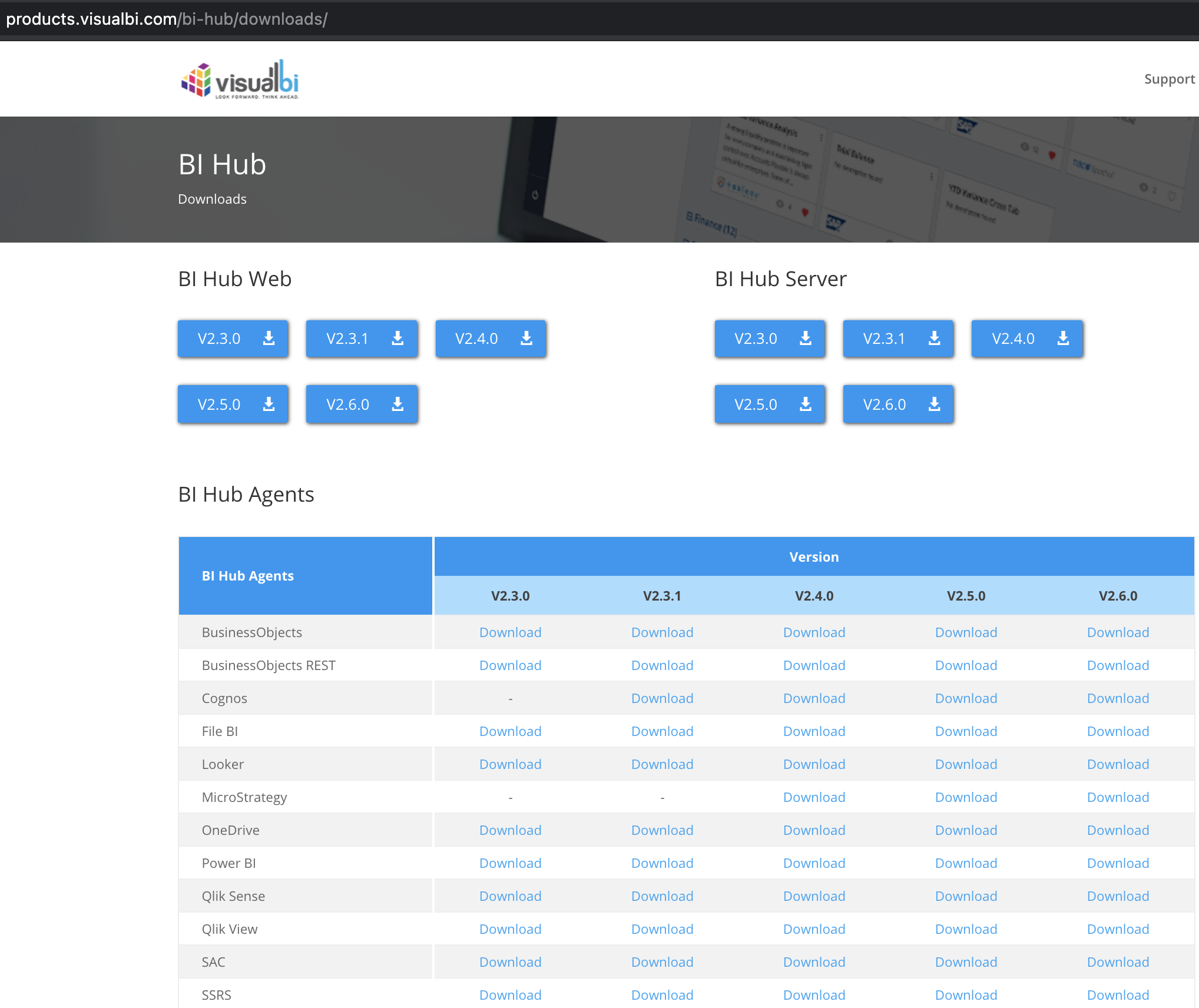Screen dimensions: 1199x1008
Task: Download BI Hub Web V2.6.0
Action: pos(362,404)
